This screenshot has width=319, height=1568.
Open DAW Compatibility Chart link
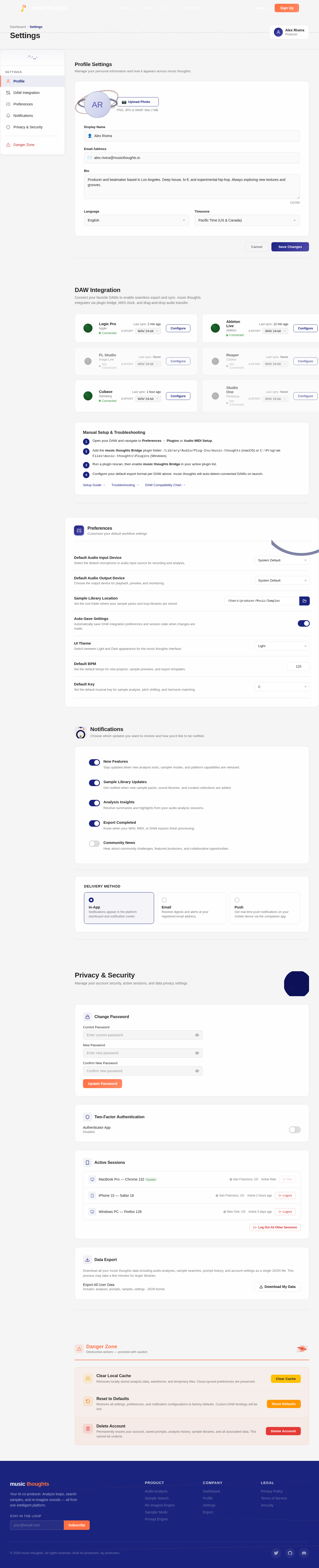165,485
